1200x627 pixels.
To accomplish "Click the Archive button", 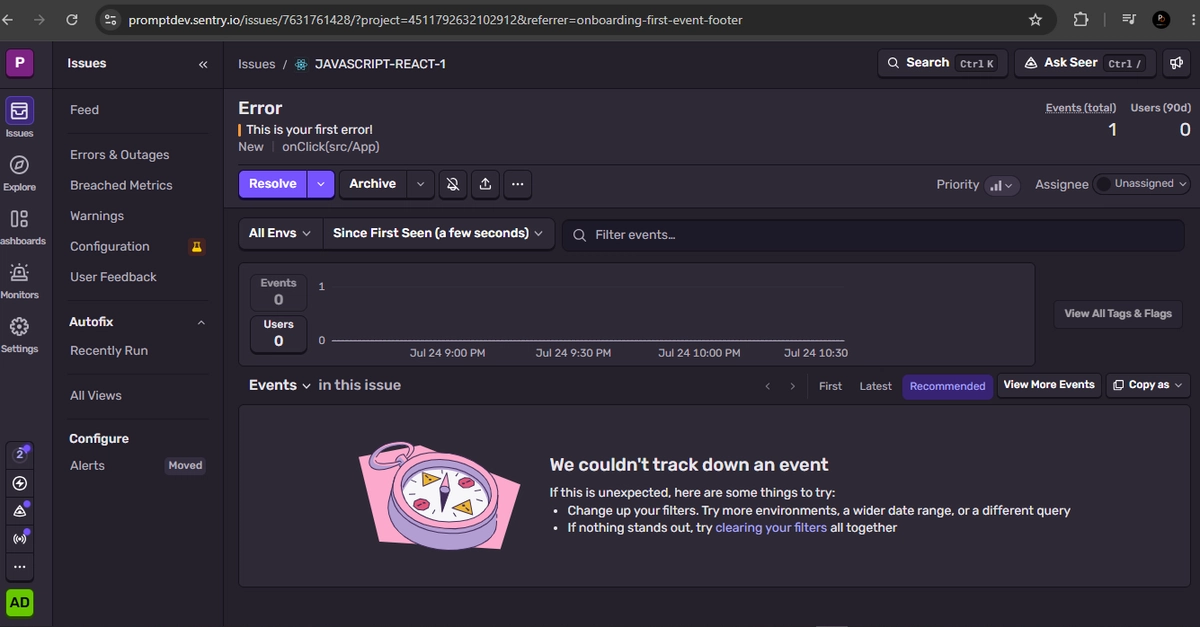I will pyautogui.click(x=372, y=184).
